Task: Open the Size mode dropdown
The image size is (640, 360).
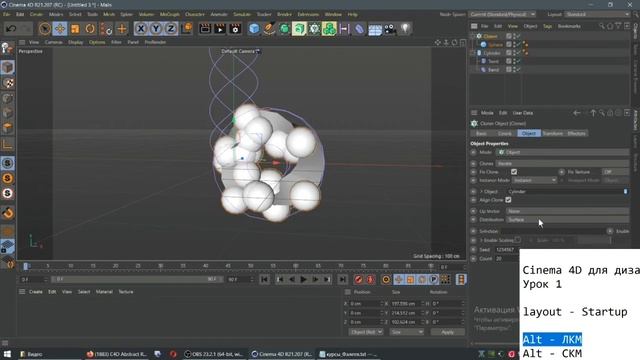Action: pos(407,332)
